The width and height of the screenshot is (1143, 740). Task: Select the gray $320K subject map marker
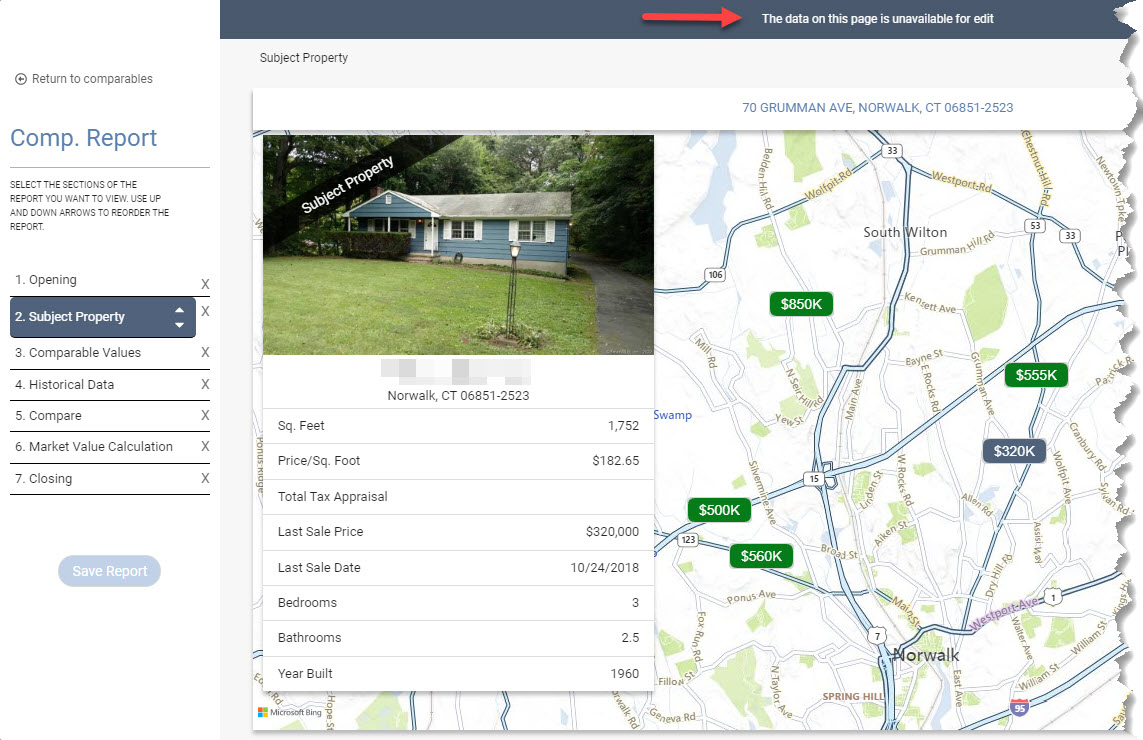coord(1014,451)
